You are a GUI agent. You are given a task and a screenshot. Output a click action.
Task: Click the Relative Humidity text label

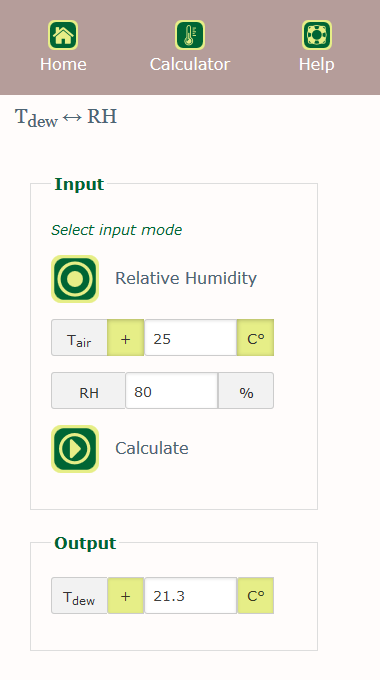click(x=186, y=278)
